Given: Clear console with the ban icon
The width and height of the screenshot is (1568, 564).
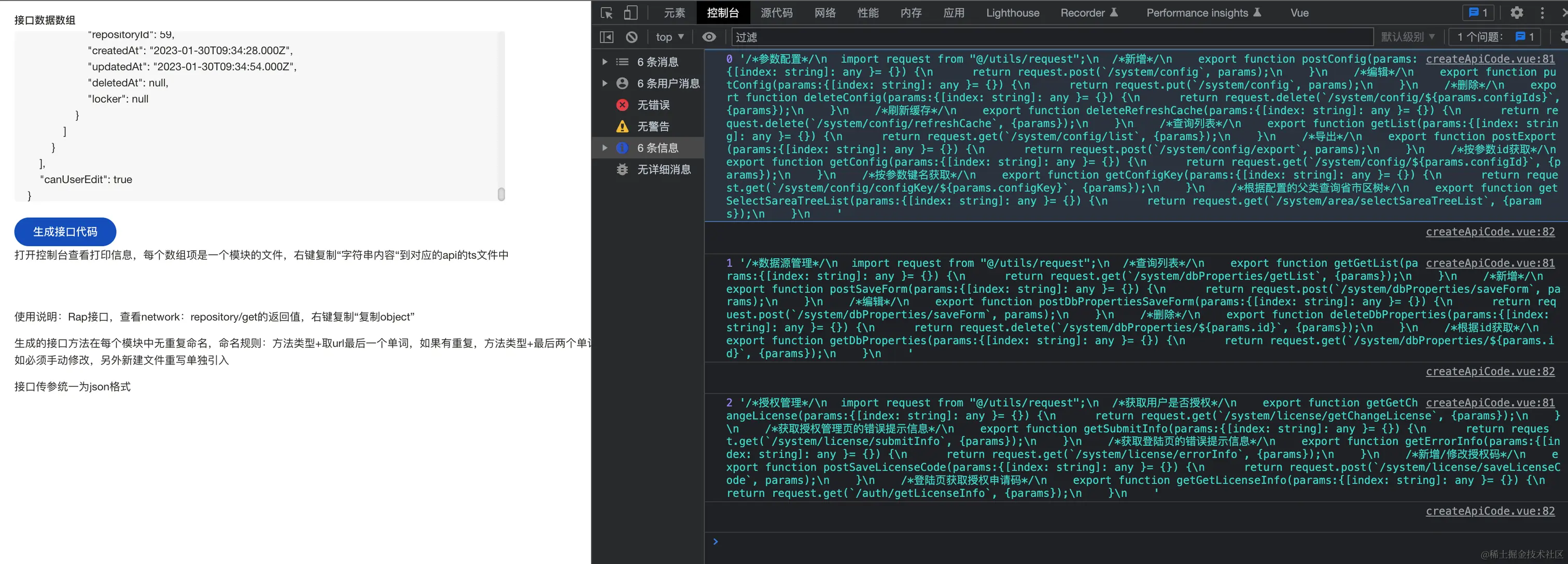Looking at the screenshot, I should click(x=632, y=37).
